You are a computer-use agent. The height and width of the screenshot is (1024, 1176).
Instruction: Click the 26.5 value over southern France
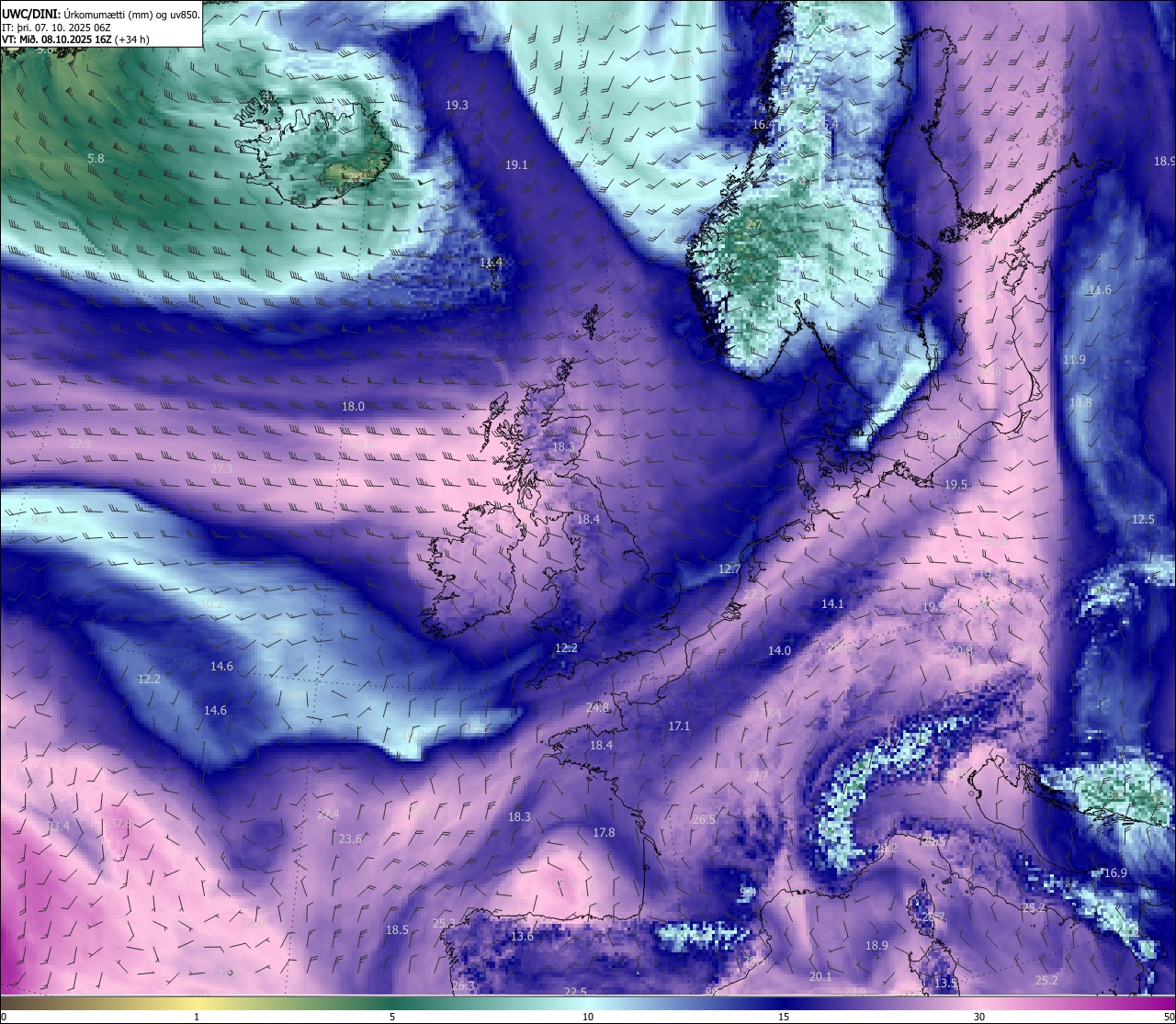click(704, 820)
